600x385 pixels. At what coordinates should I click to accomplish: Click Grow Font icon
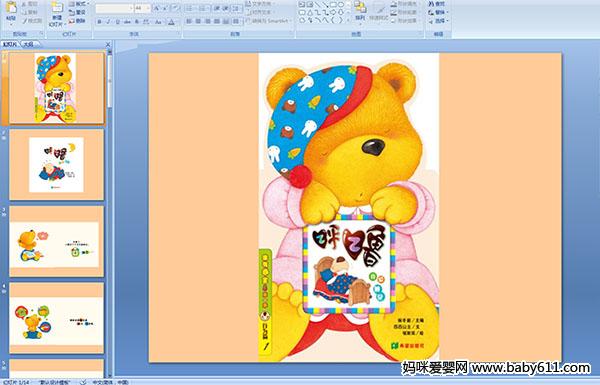point(156,8)
